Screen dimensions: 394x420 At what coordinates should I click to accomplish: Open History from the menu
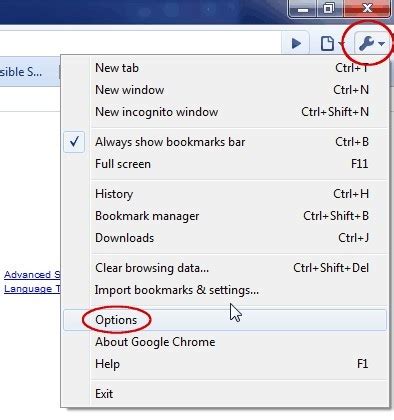pyautogui.click(x=225, y=194)
